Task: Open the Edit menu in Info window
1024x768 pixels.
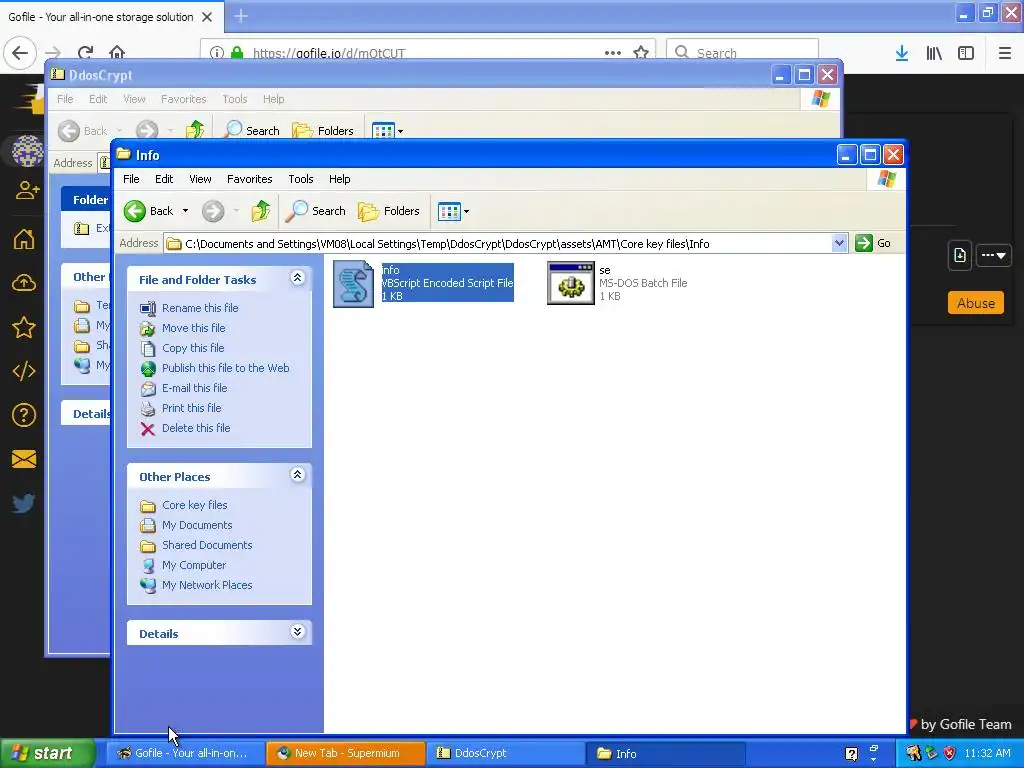Action: [164, 179]
